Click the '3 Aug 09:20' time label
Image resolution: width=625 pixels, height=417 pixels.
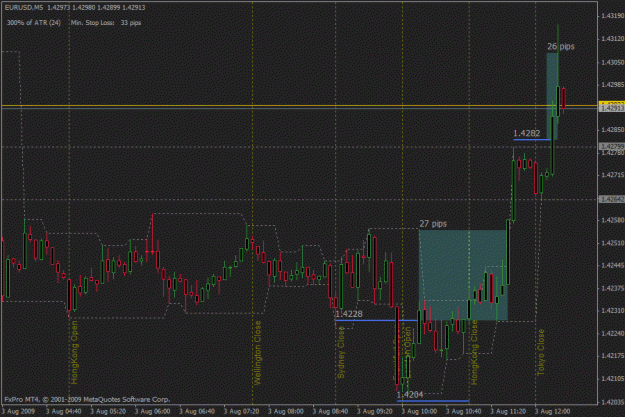(x=375, y=411)
